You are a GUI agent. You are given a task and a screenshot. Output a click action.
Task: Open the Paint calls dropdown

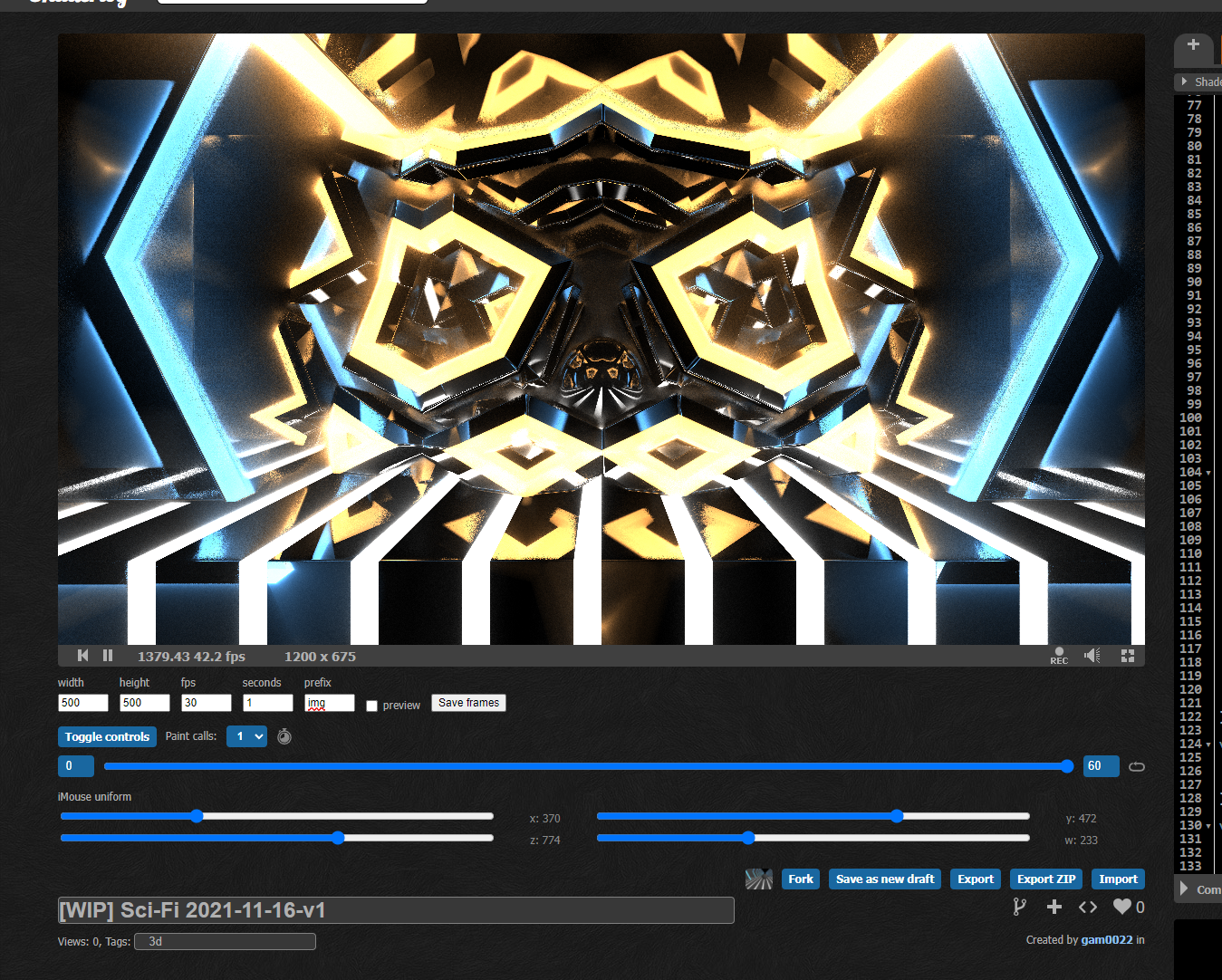[x=246, y=736]
